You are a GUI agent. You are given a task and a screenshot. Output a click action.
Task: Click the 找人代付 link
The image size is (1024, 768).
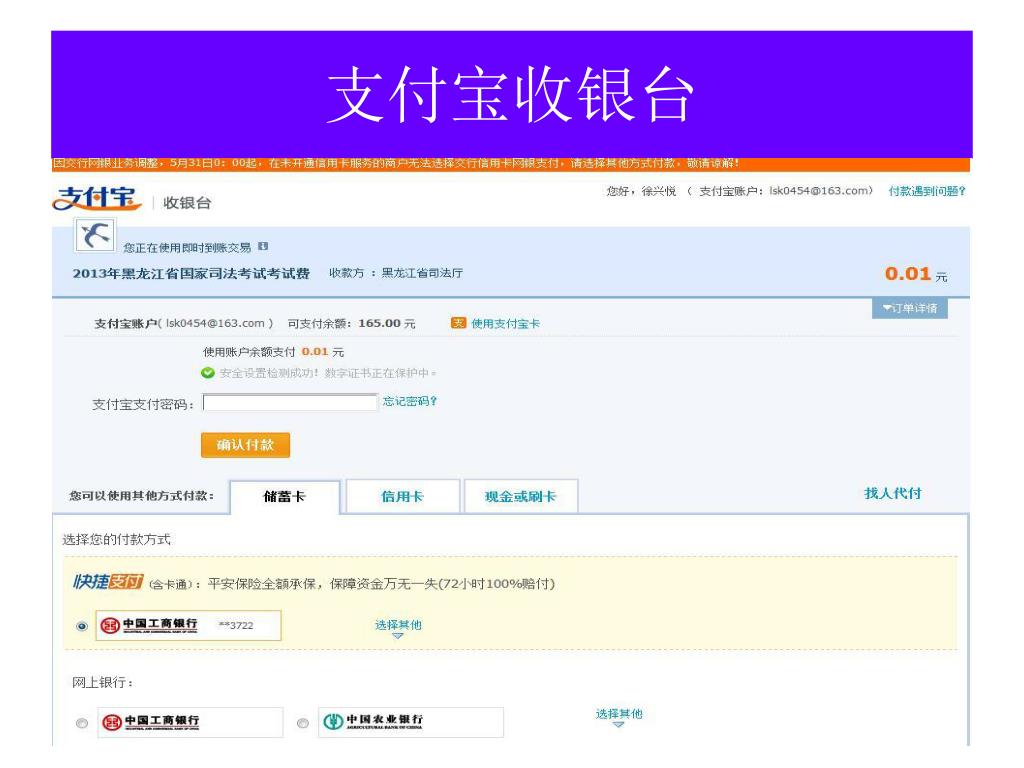pos(893,493)
